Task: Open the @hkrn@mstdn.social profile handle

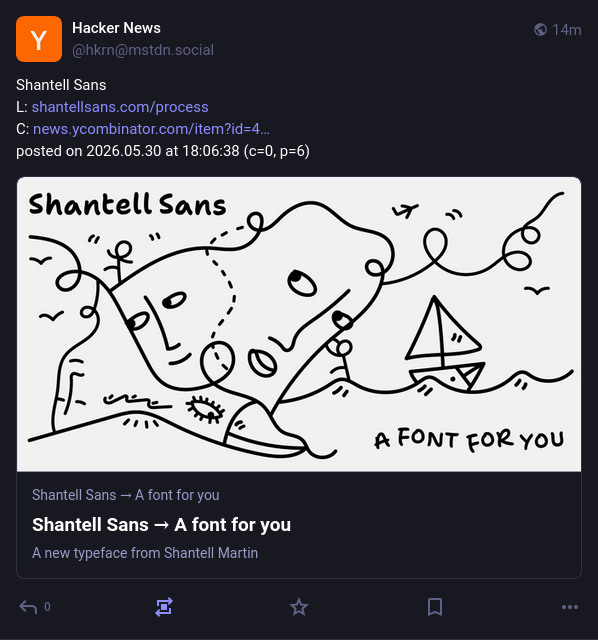Action: [143, 50]
